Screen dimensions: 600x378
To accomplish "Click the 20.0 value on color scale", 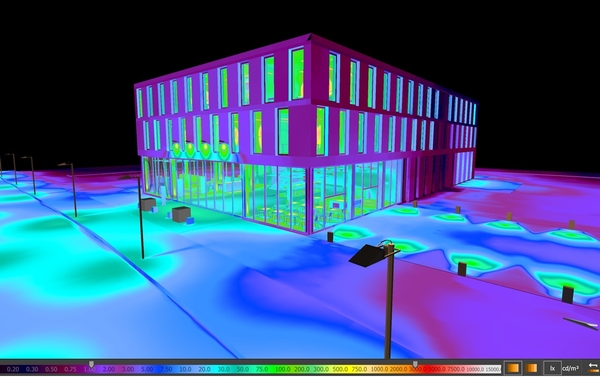I will (204, 370).
